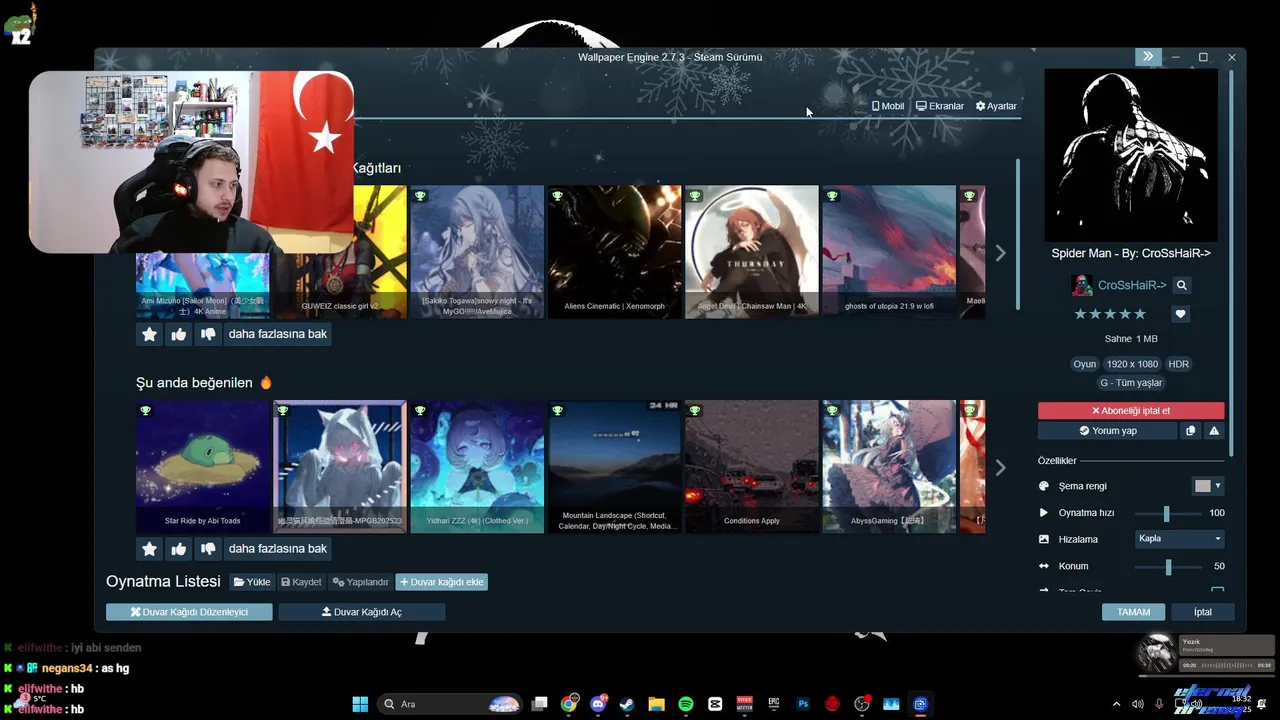Click daha fazlasına bak under Şu anda beğenilen
The height and width of the screenshot is (720, 1280).
[x=278, y=548]
